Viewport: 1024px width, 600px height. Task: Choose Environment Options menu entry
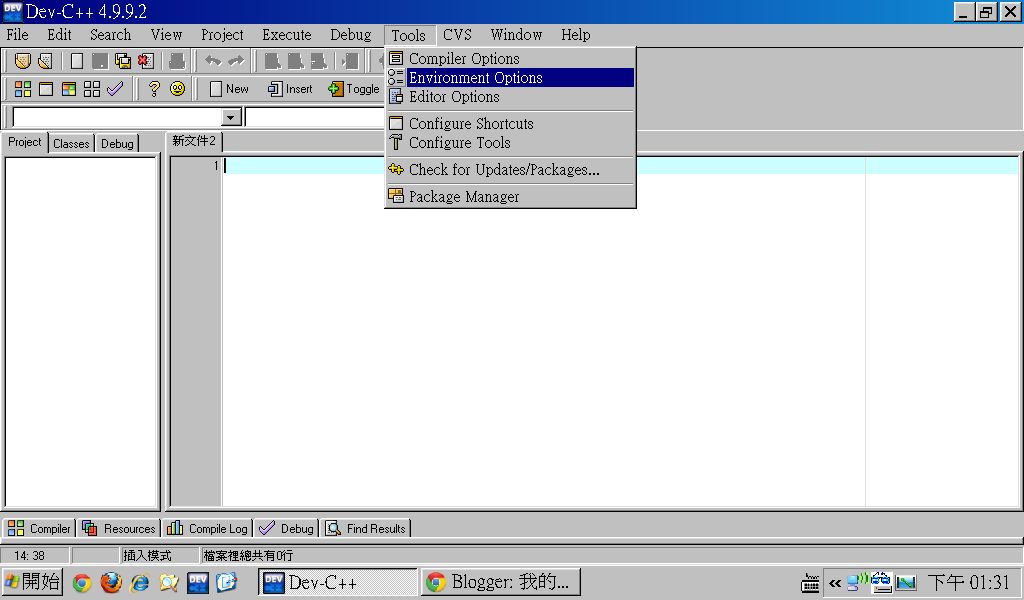click(510, 78)
